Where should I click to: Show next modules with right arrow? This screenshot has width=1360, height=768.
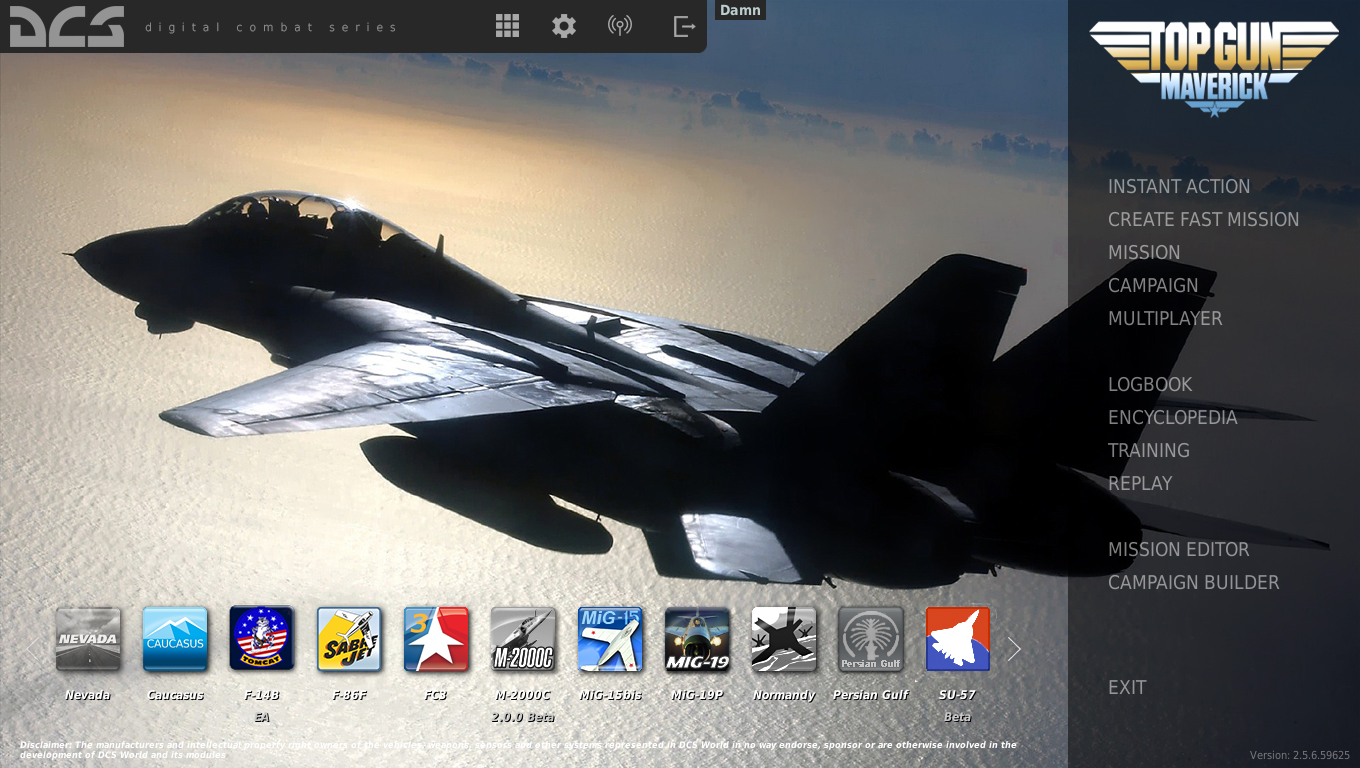[x=1014, y=649]
